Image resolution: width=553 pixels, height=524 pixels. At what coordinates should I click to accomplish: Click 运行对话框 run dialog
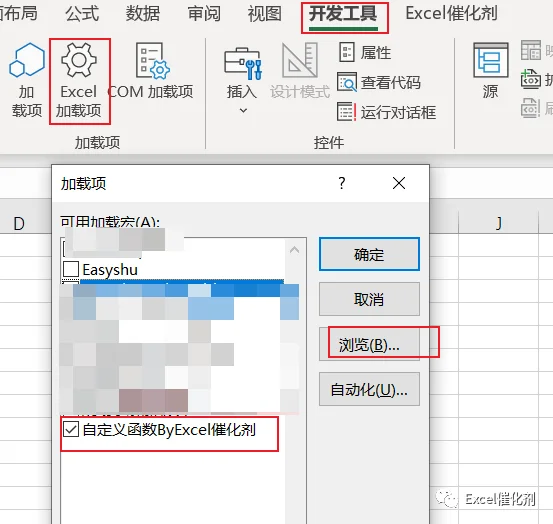387,112
